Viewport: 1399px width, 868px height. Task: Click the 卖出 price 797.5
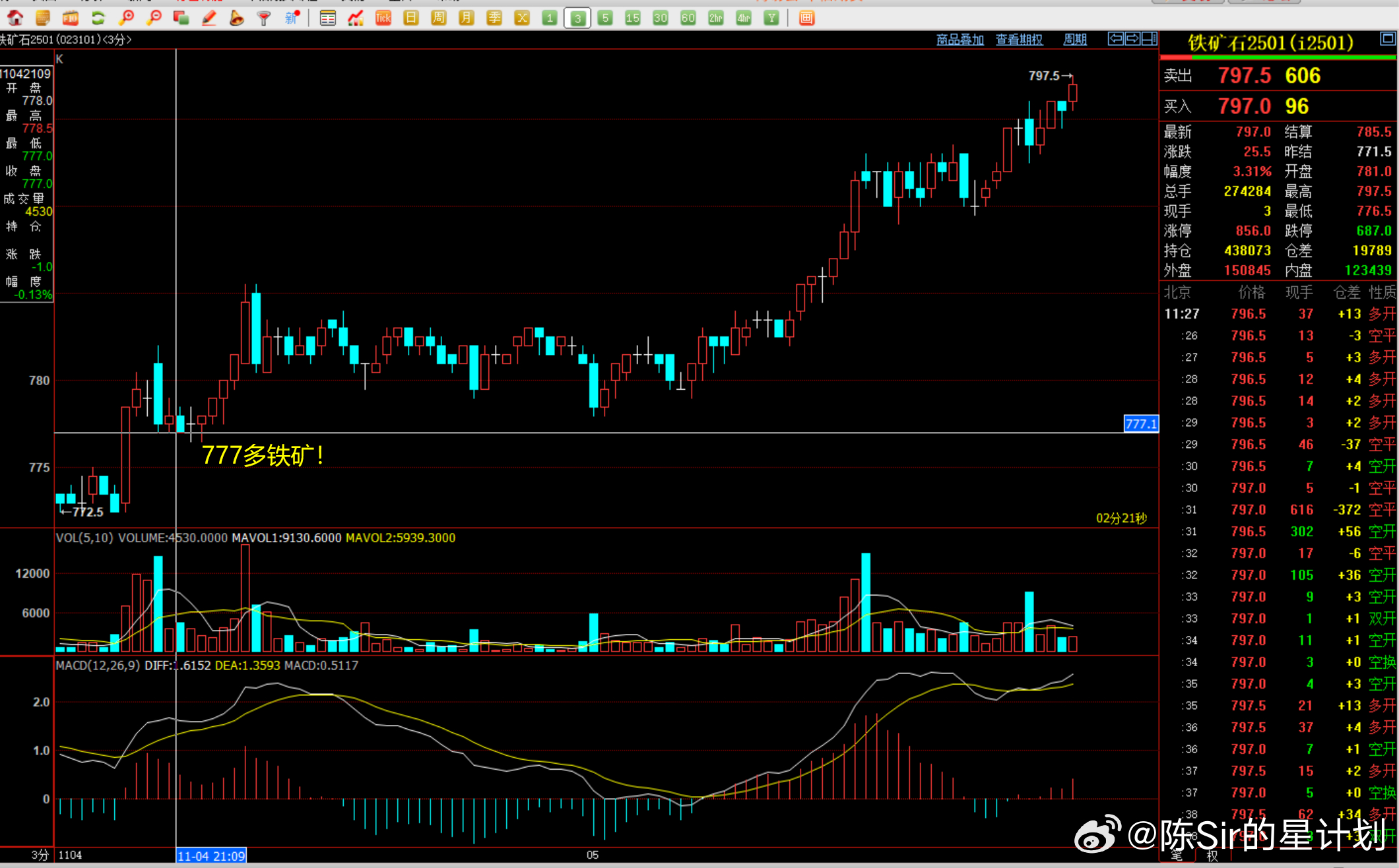tap(1245, 76)
